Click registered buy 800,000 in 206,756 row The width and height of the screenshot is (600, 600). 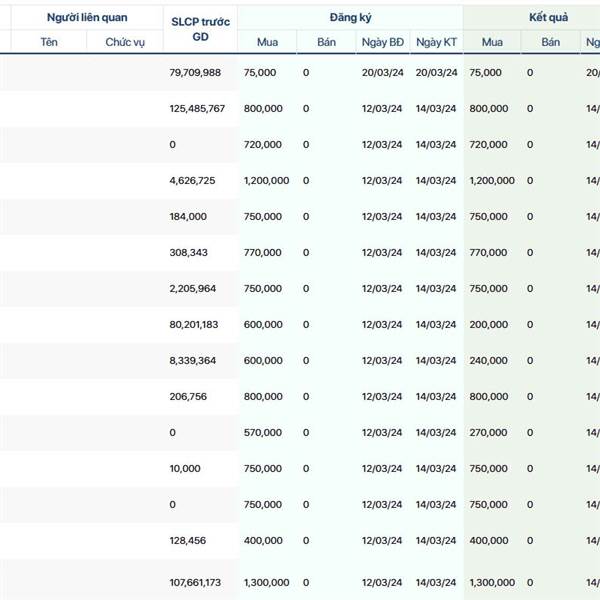point(263,396)
